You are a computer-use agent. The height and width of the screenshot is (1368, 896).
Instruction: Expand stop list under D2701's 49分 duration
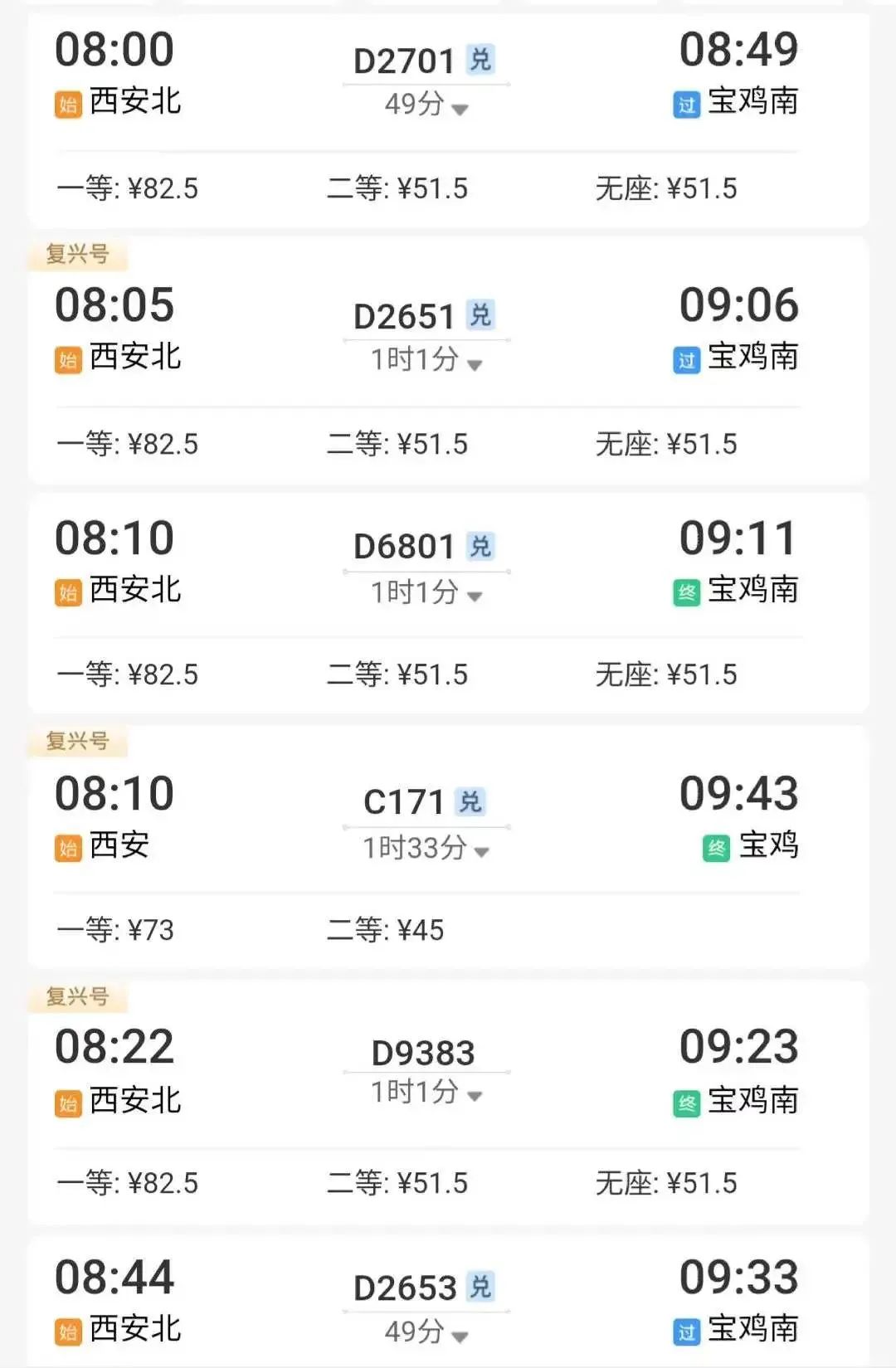[x=460, y=109]
